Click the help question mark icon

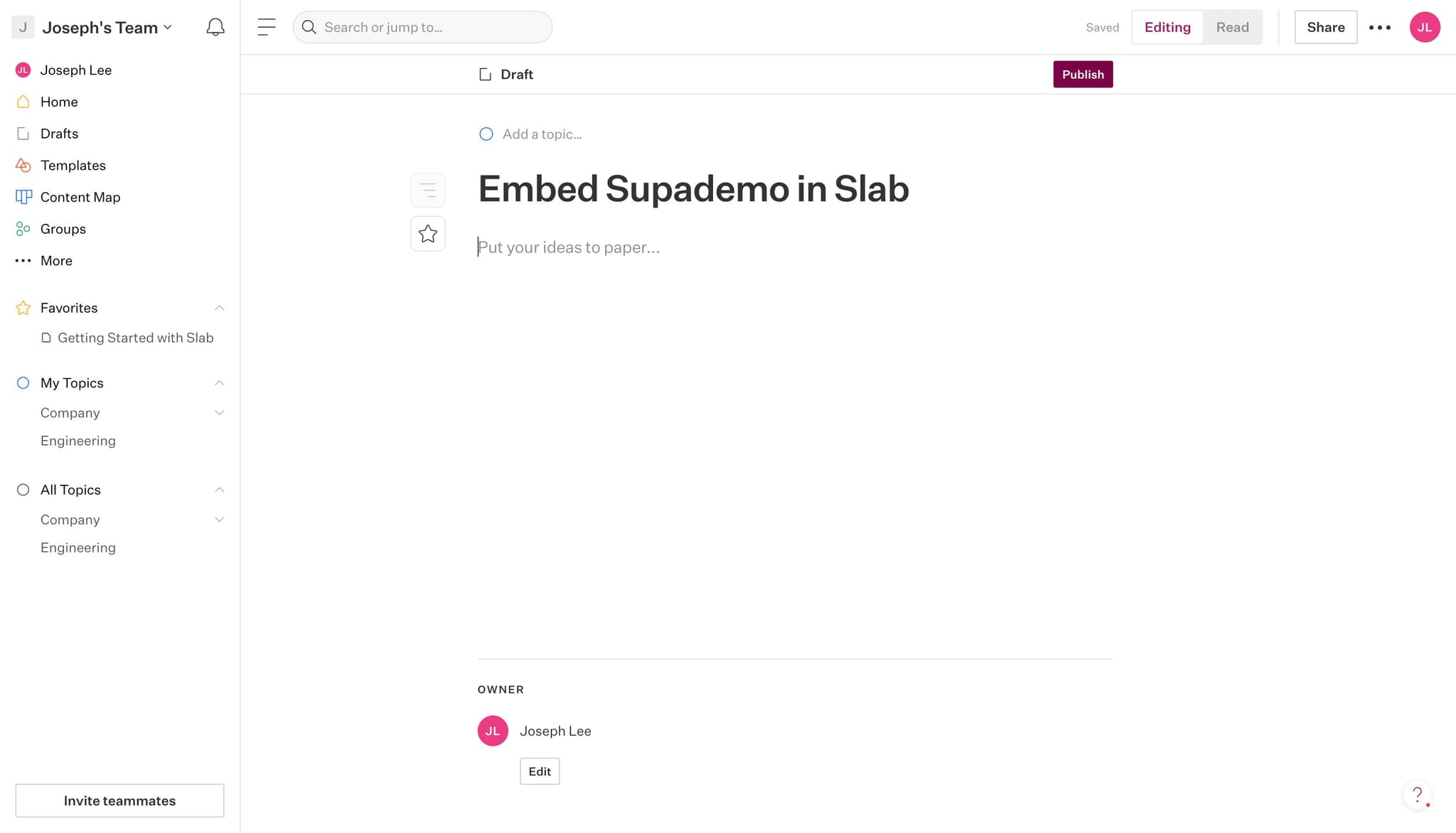tap(1417, 795)
